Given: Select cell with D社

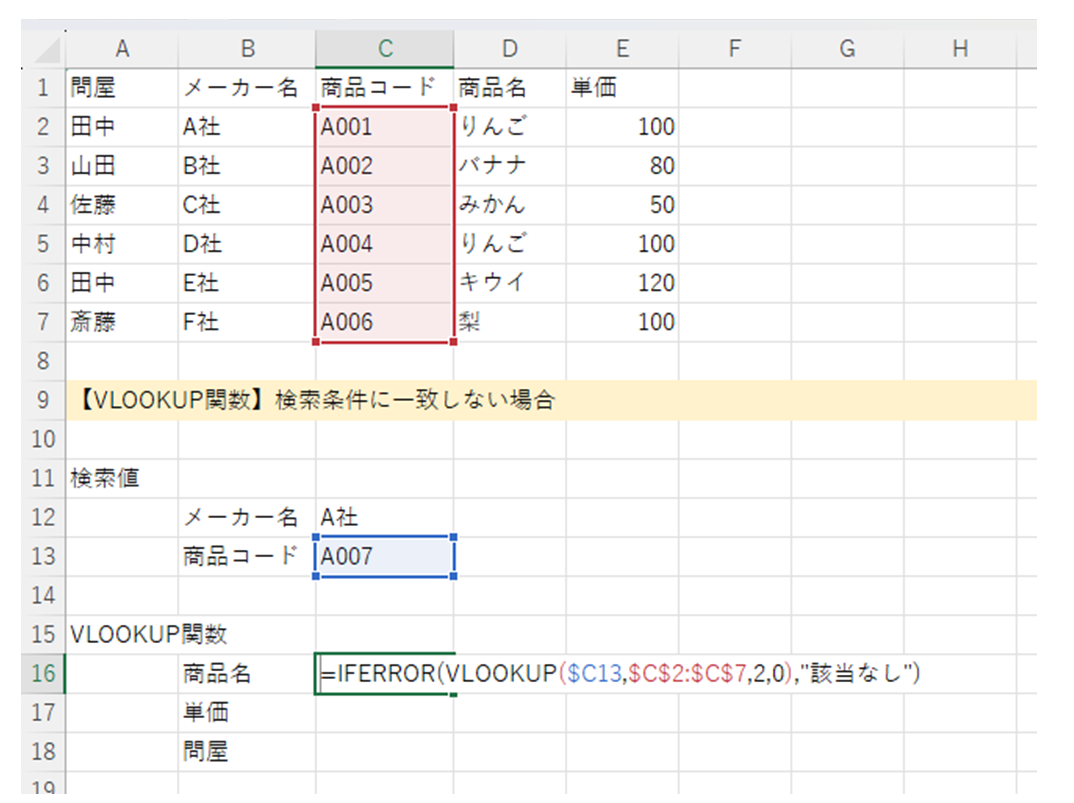Looking at the screenshot, I should [x=247, y=244].
